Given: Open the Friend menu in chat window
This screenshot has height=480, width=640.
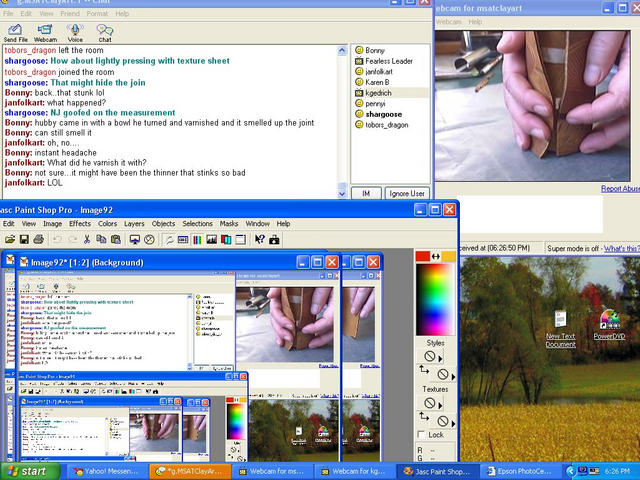Looking at the screenshot, I should 70,13.
